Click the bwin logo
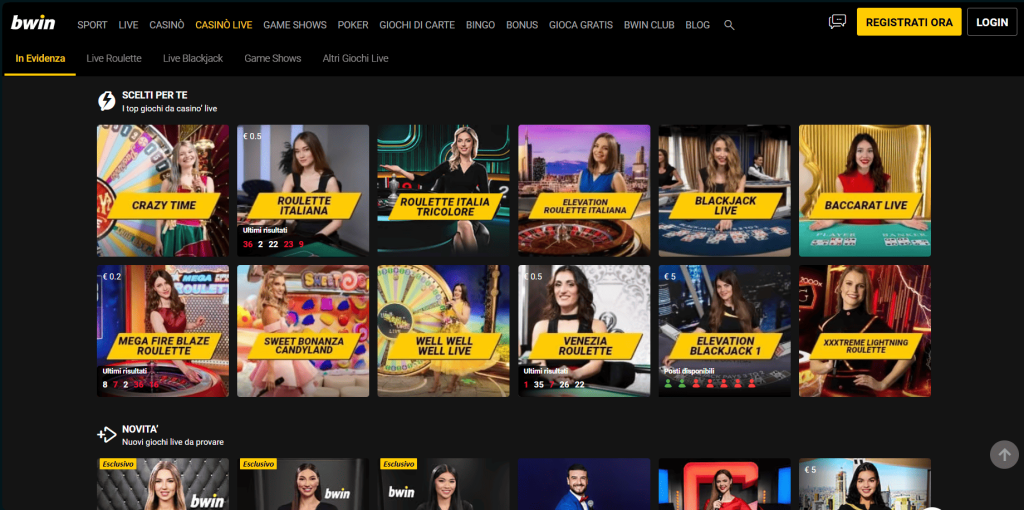This screenshot has width=1024, height=510. tap(33, 23)
